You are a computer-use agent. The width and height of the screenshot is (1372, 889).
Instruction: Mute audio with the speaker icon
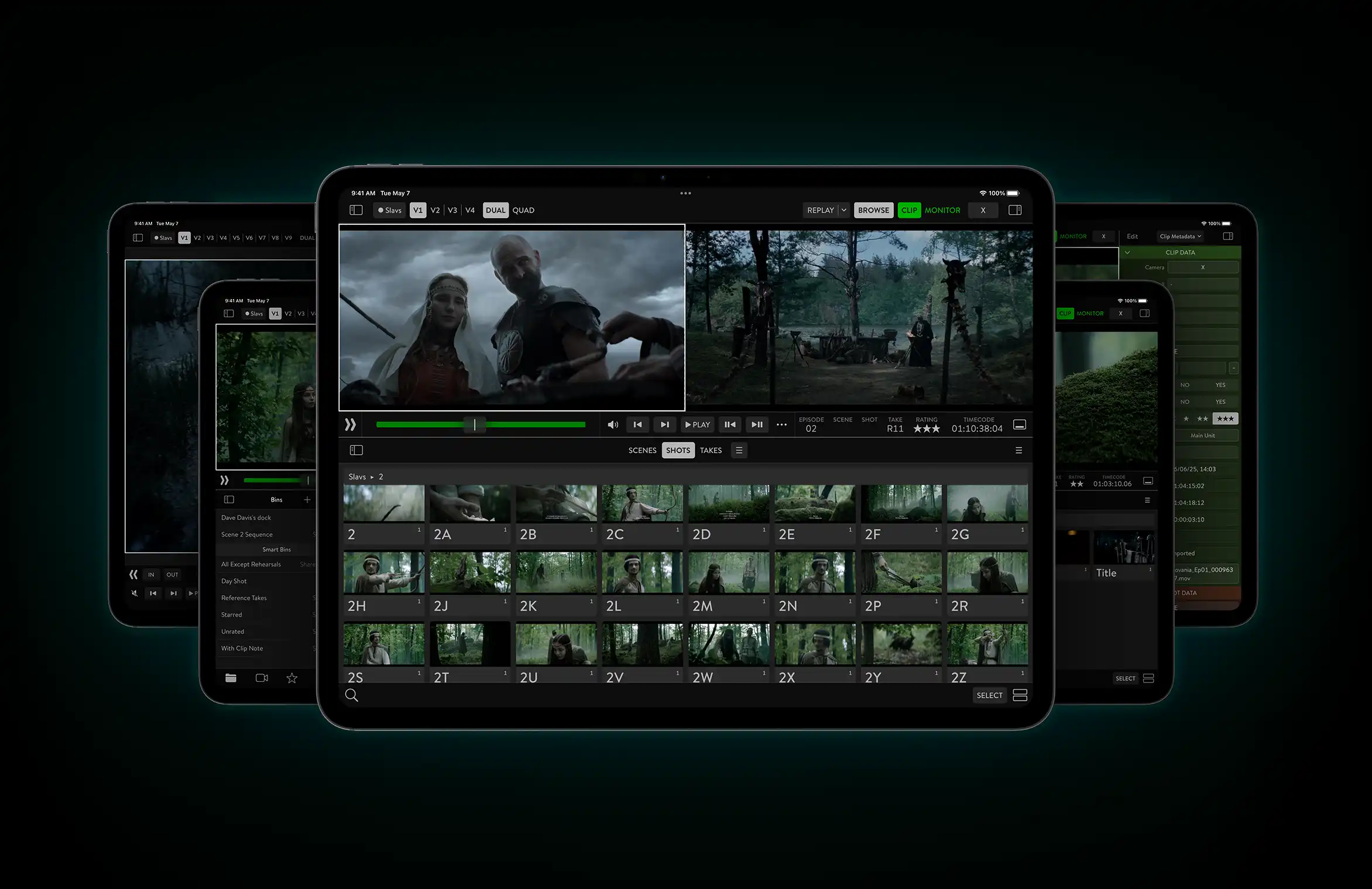pyautogui.click(x=613, y=425)
